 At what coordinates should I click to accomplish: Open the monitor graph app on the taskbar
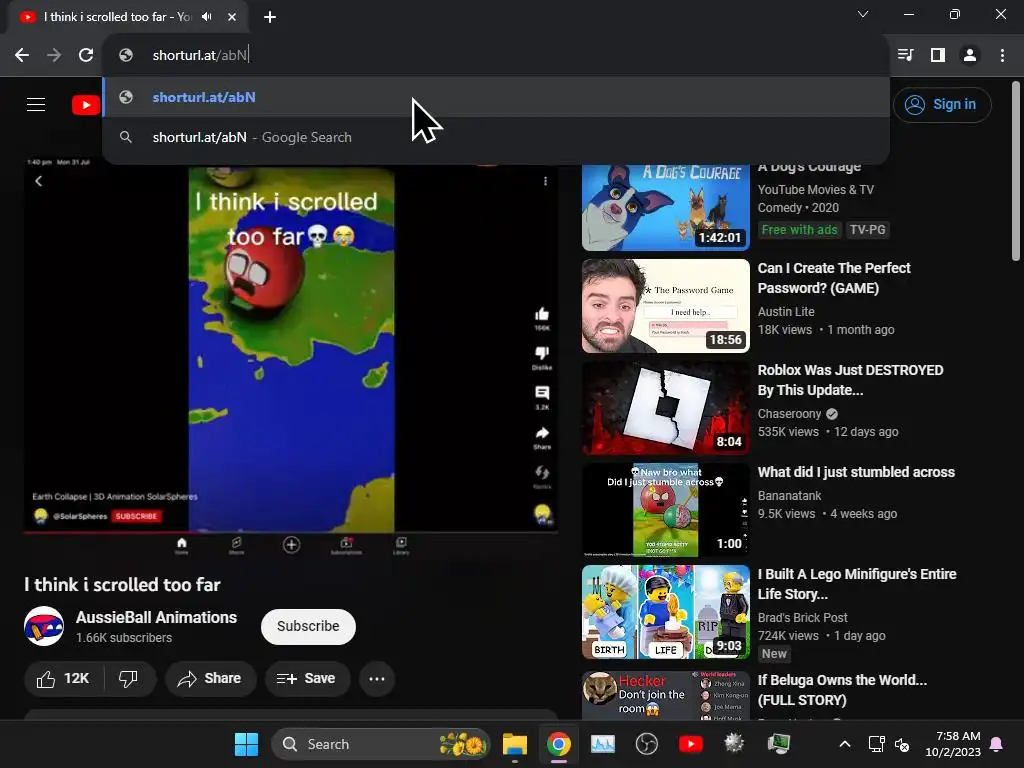[602, 744]
